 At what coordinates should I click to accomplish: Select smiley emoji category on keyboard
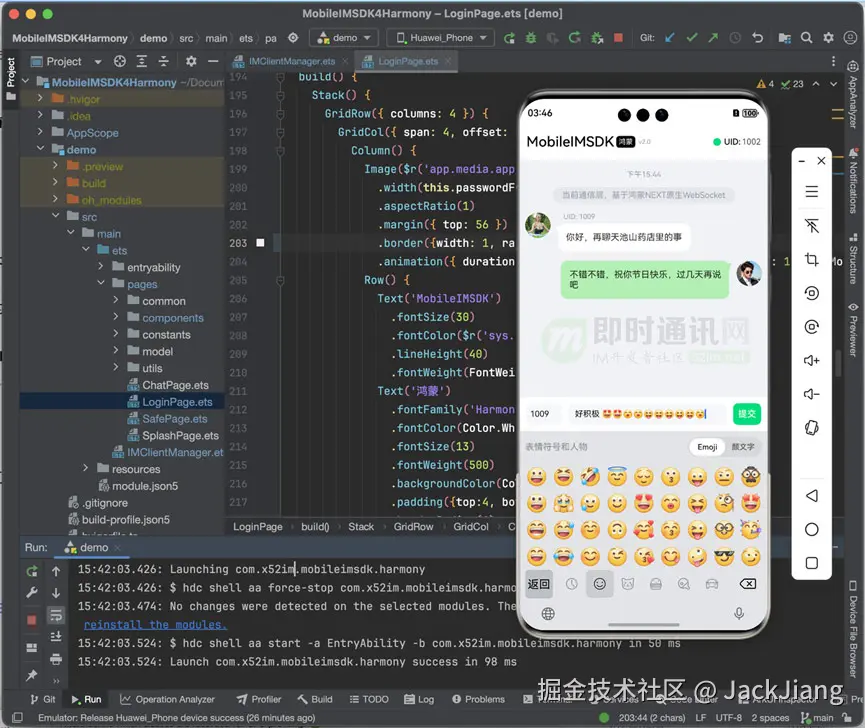pyautogui.click(x=600, y=584)
